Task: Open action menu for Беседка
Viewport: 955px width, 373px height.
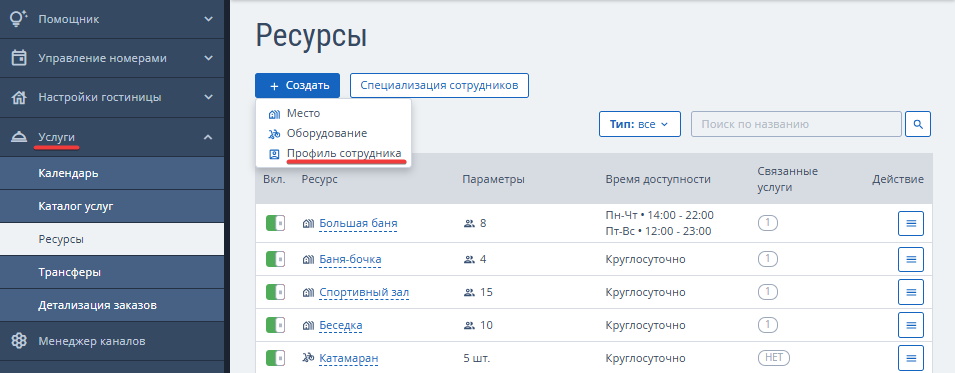Action: tap(911, 325)
